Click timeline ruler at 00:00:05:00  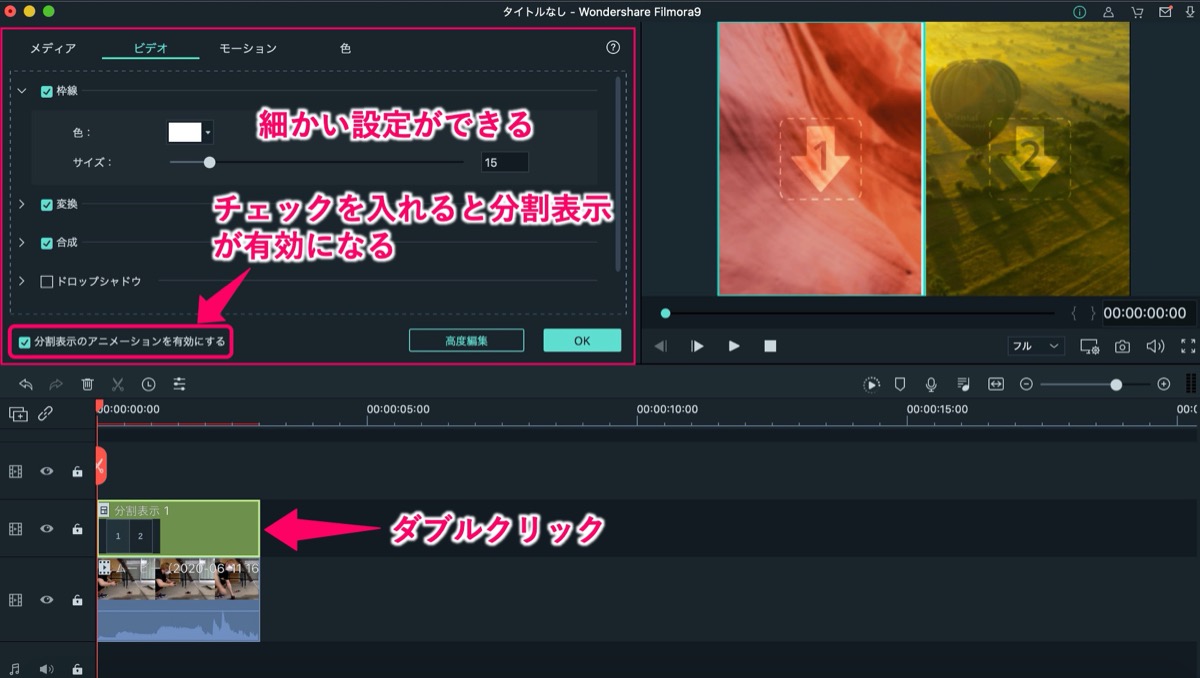click(x=398, y=409)
